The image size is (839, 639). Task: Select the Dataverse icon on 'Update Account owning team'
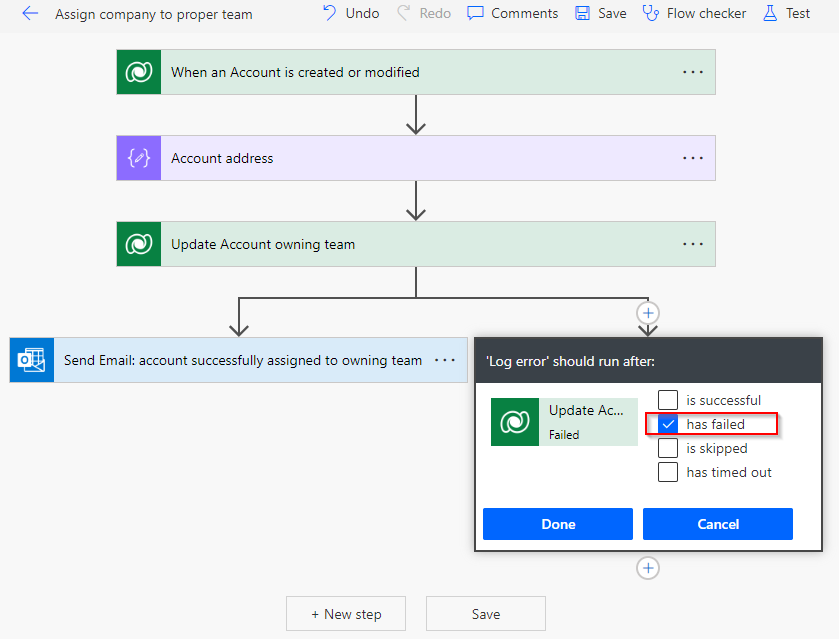pos(138,243)
